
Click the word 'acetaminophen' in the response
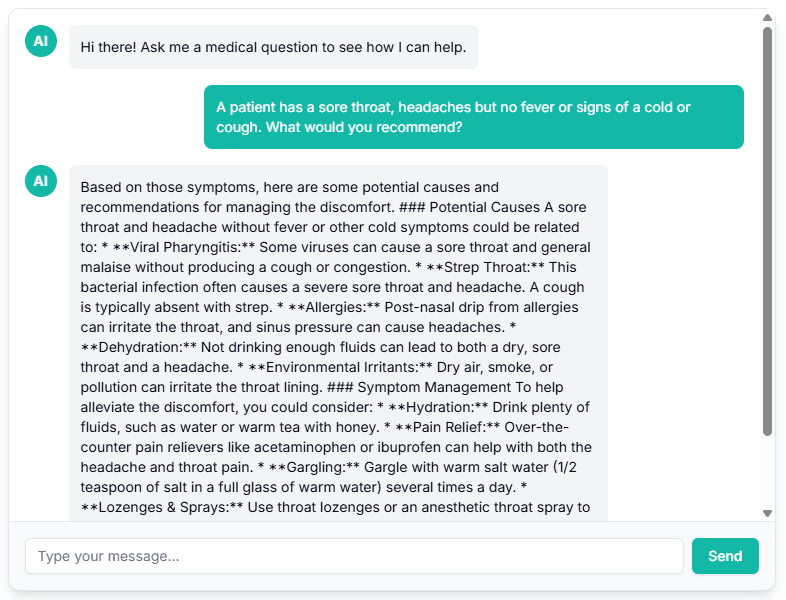click(x=305, y=448)
